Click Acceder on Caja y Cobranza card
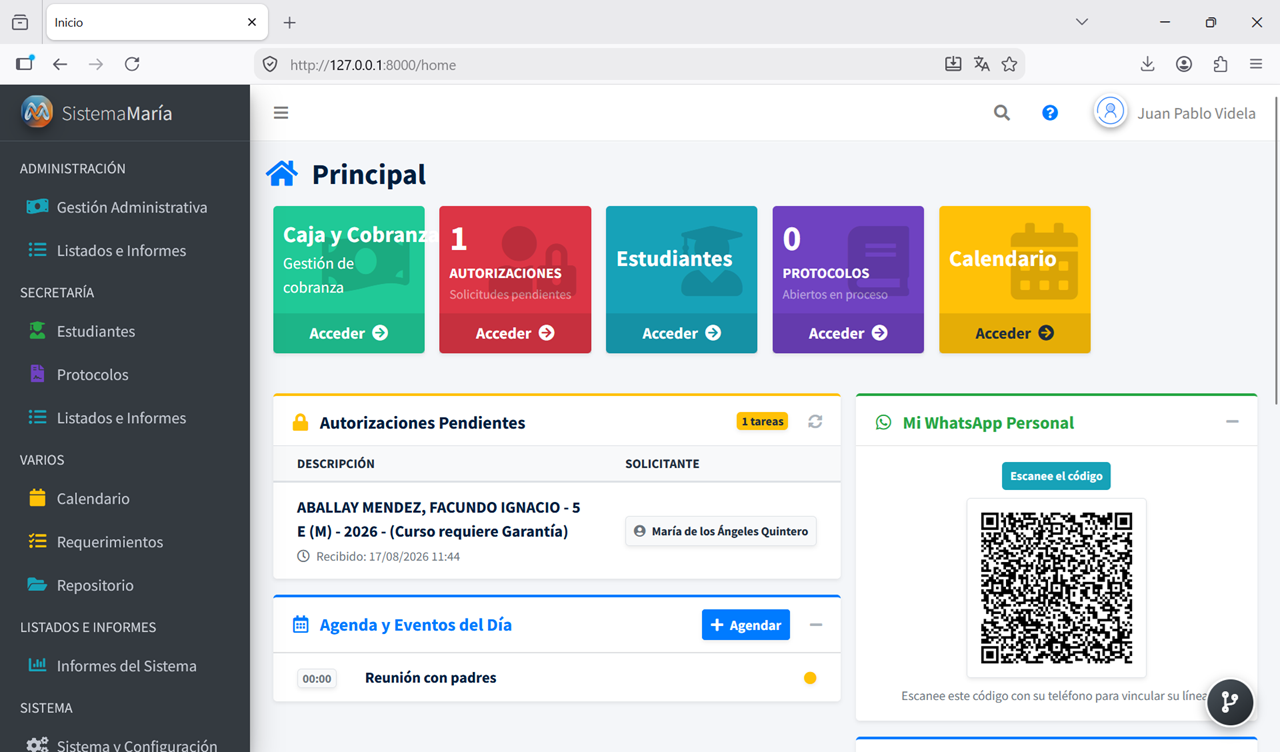 [349, 333]
